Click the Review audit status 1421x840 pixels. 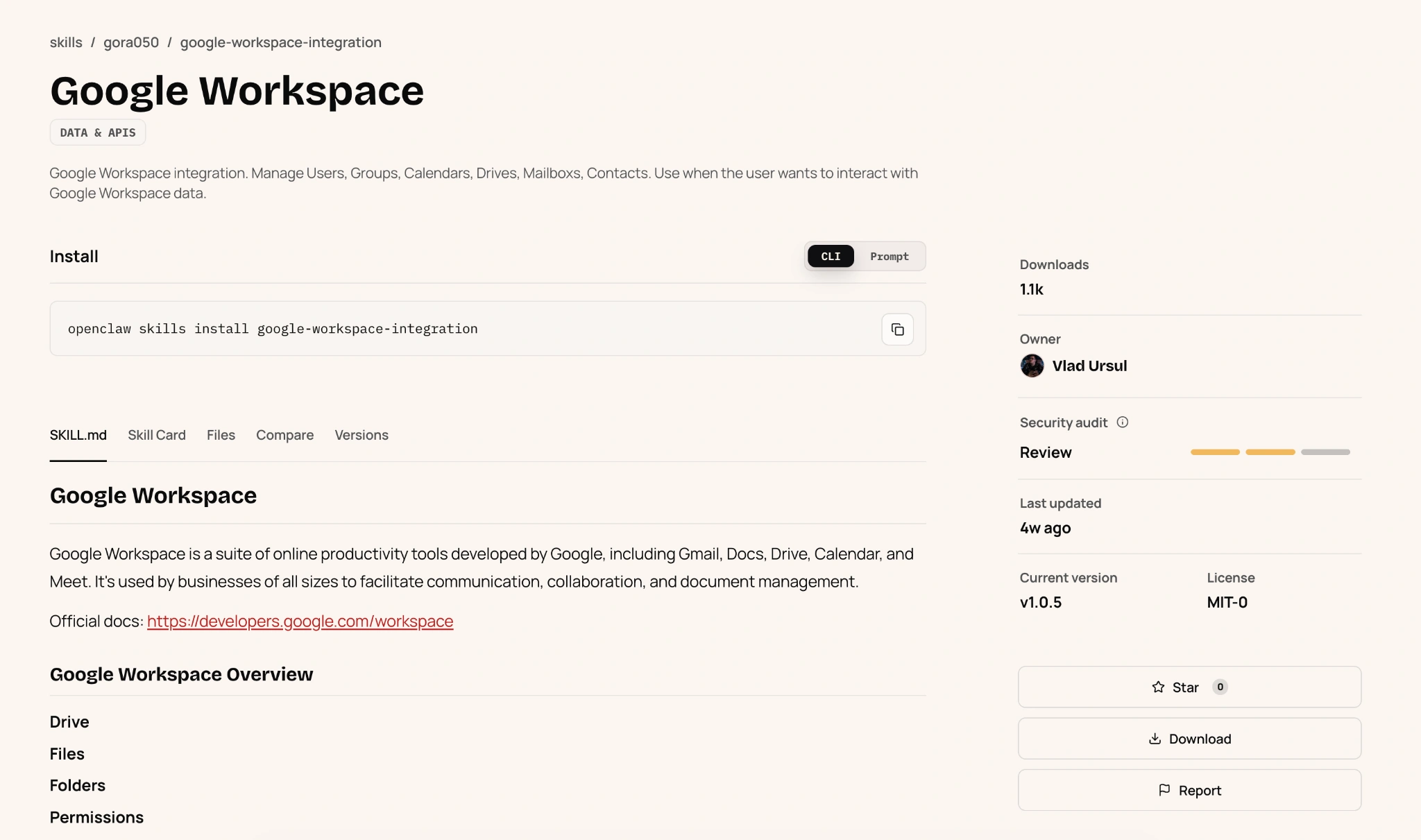(x=1046, y=452)
